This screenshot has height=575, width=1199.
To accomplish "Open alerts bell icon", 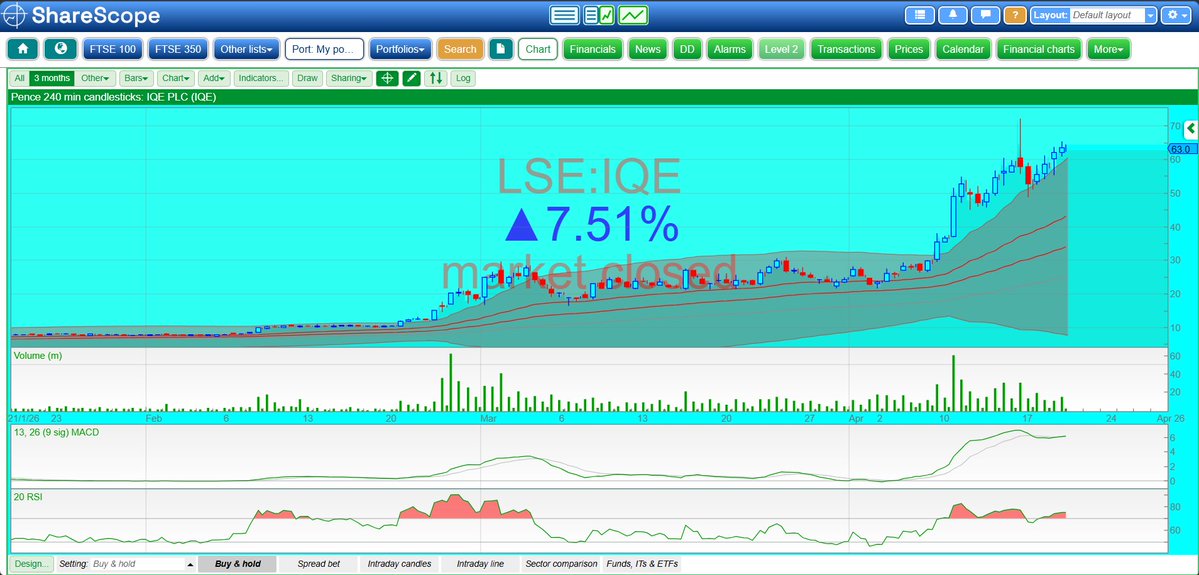I will (953, 15).
